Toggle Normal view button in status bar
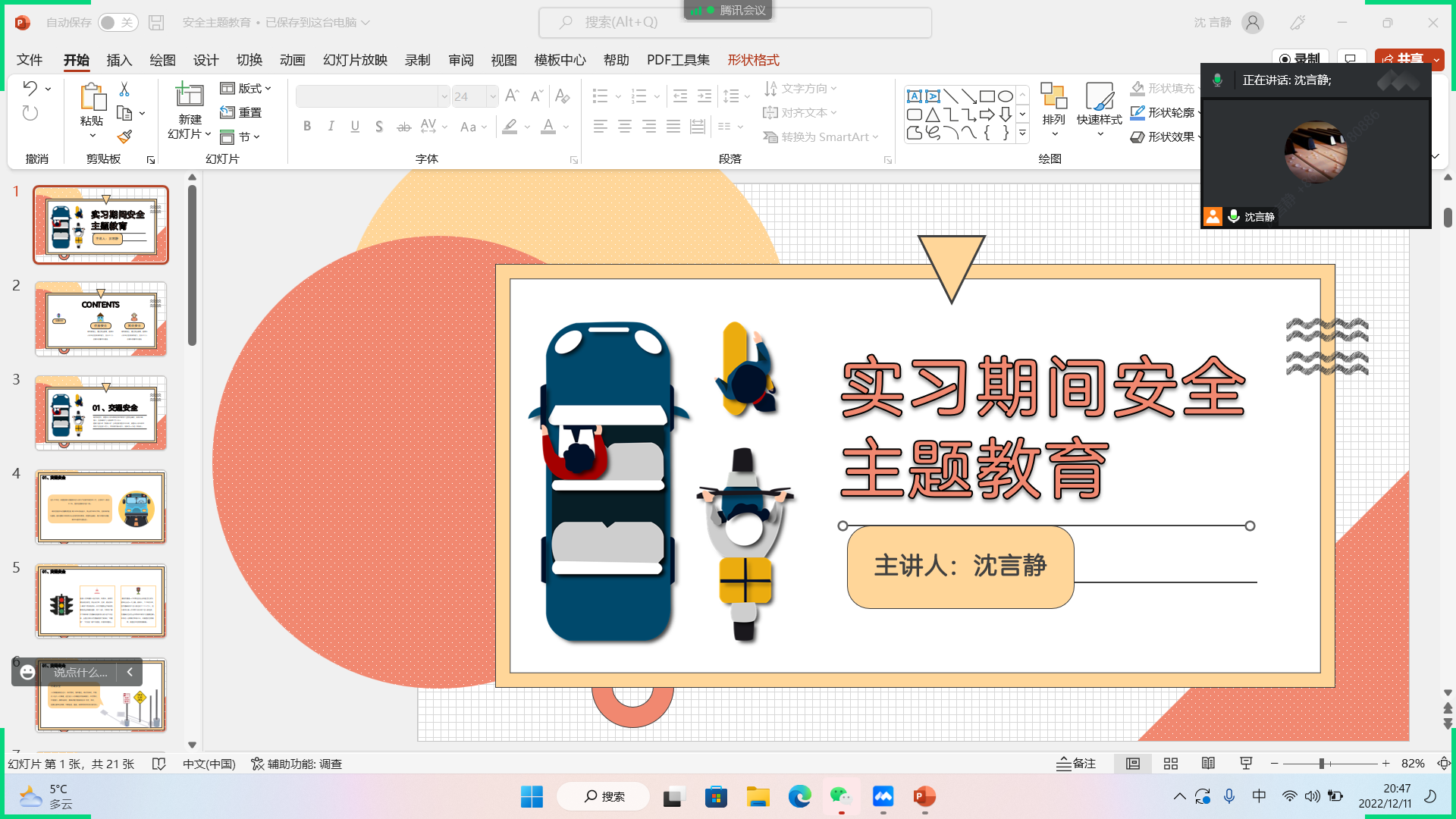 tap(1132, 764)
